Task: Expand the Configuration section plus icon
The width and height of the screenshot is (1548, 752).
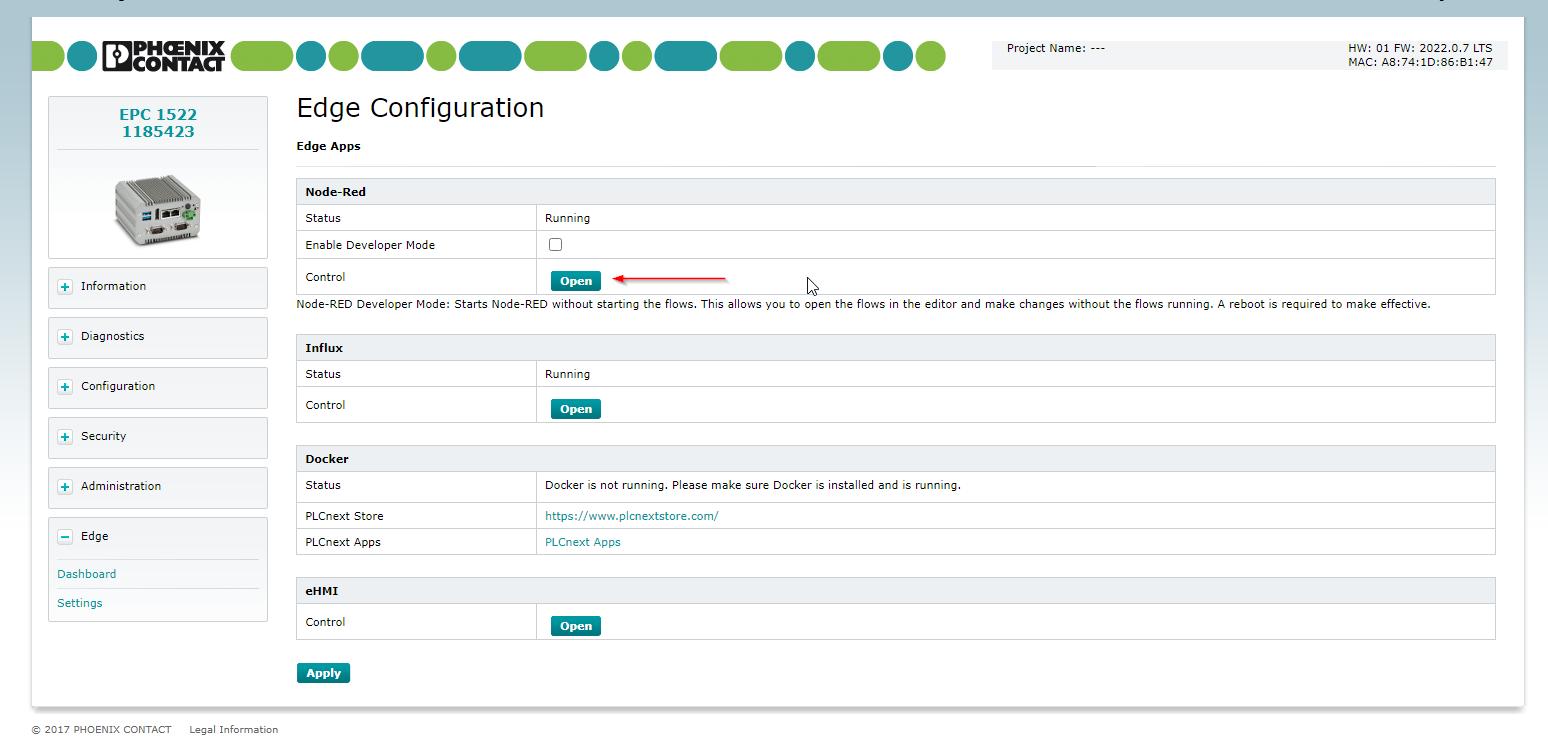Action: point(65,387)
